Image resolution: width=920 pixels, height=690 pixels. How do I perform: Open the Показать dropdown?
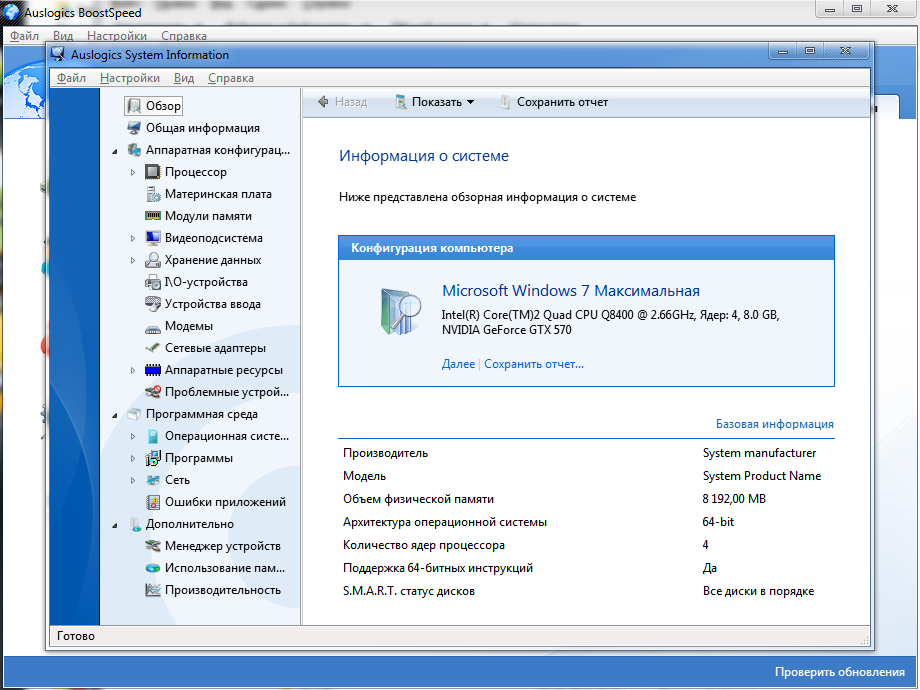coord(435,102)
